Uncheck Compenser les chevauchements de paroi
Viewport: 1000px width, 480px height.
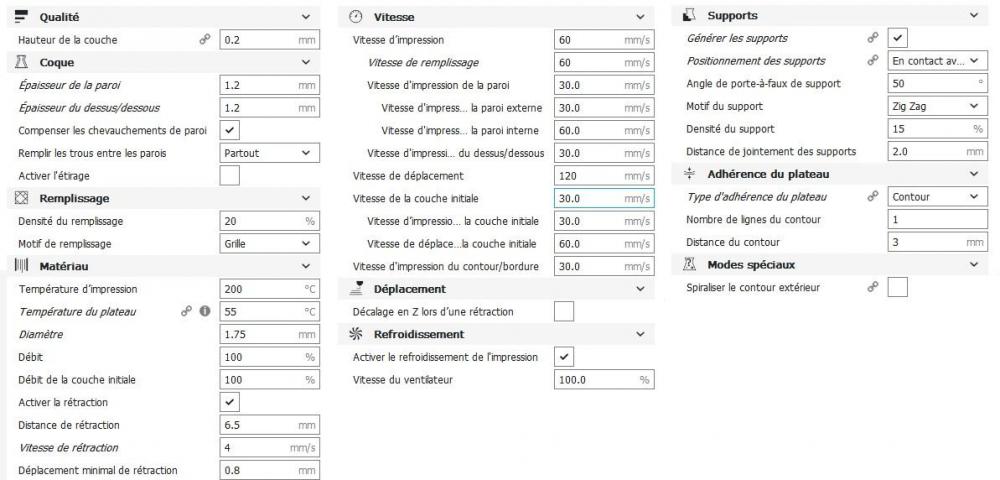[x=230, y=130]
